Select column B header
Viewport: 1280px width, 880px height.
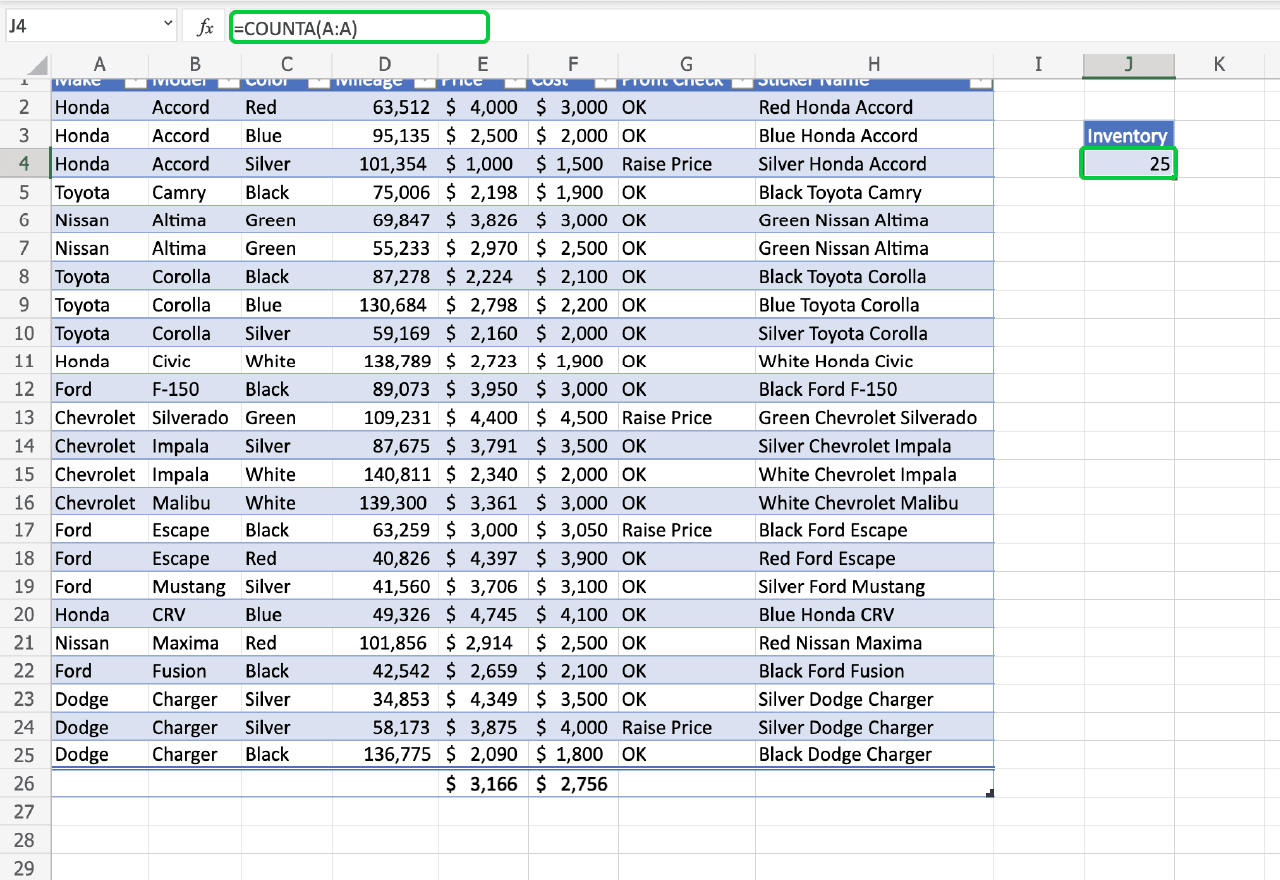coord(195,64)
